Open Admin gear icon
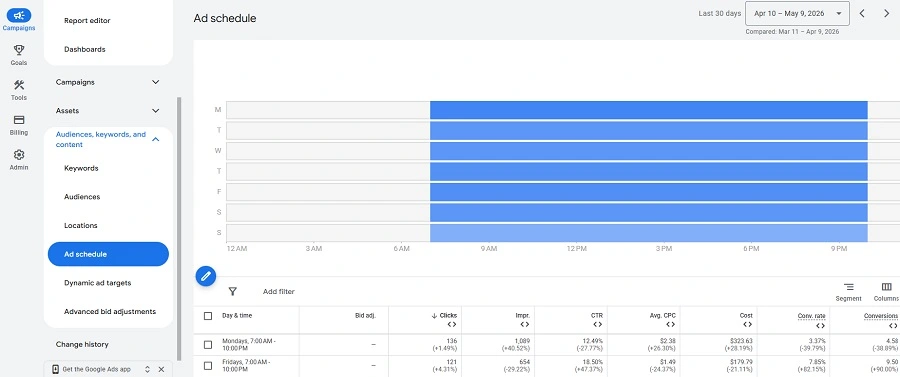The height and width of the screenshot is (377, 900). tap(18, 155)
